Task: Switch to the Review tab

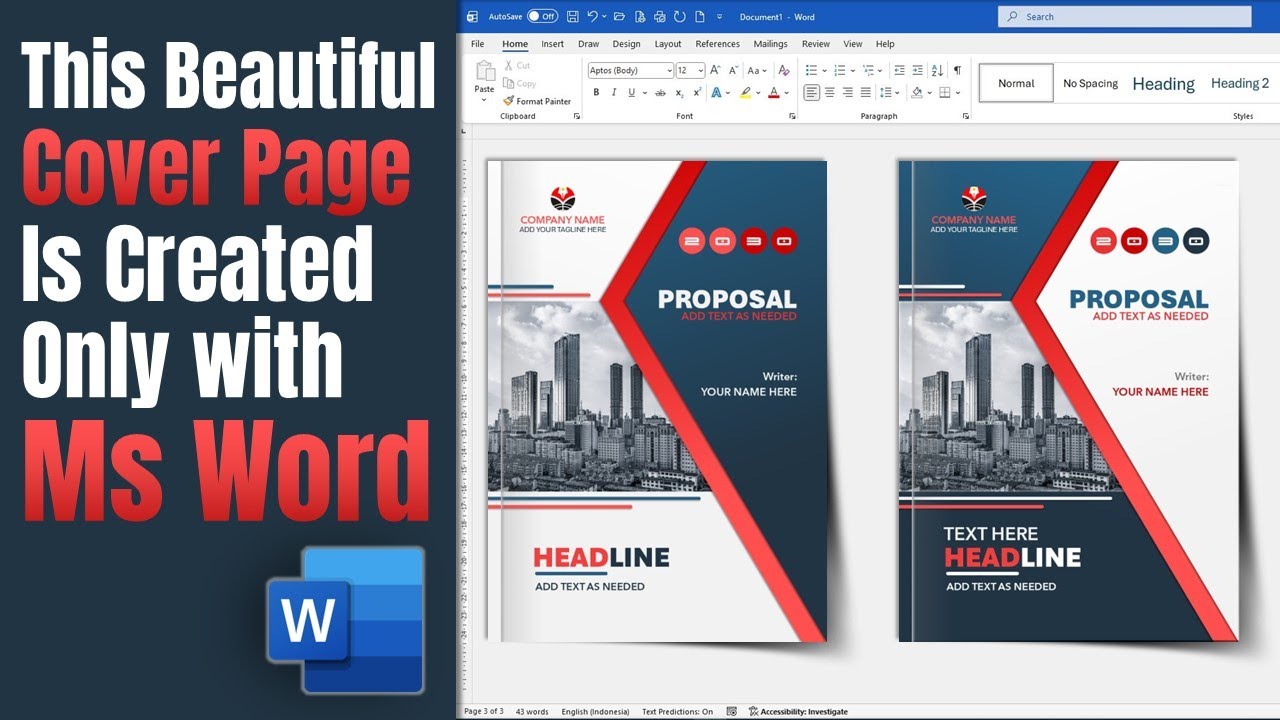Action: pos(816,44)
